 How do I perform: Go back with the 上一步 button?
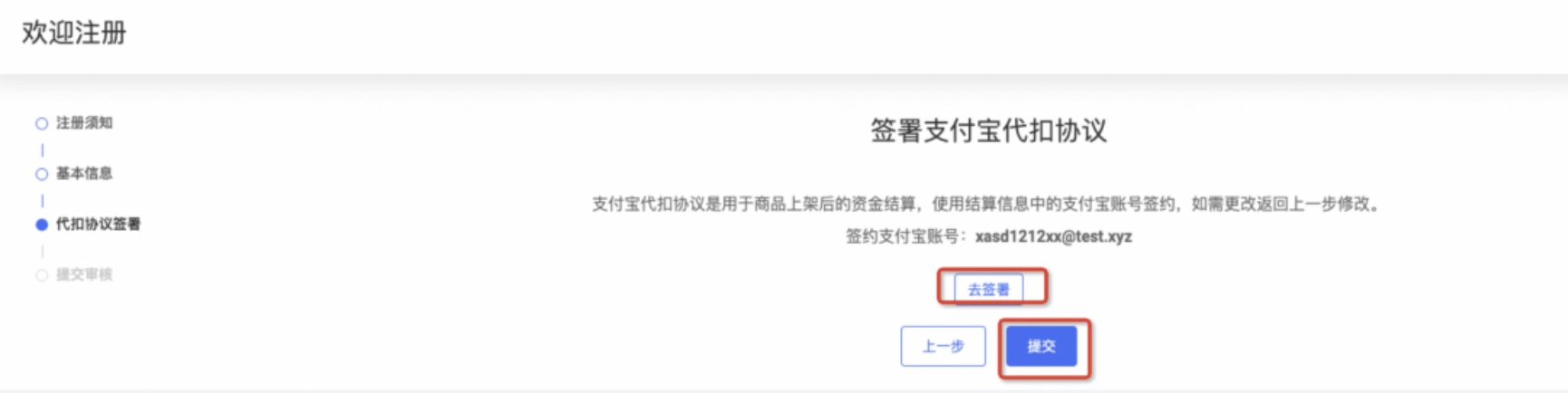[943, 346]
